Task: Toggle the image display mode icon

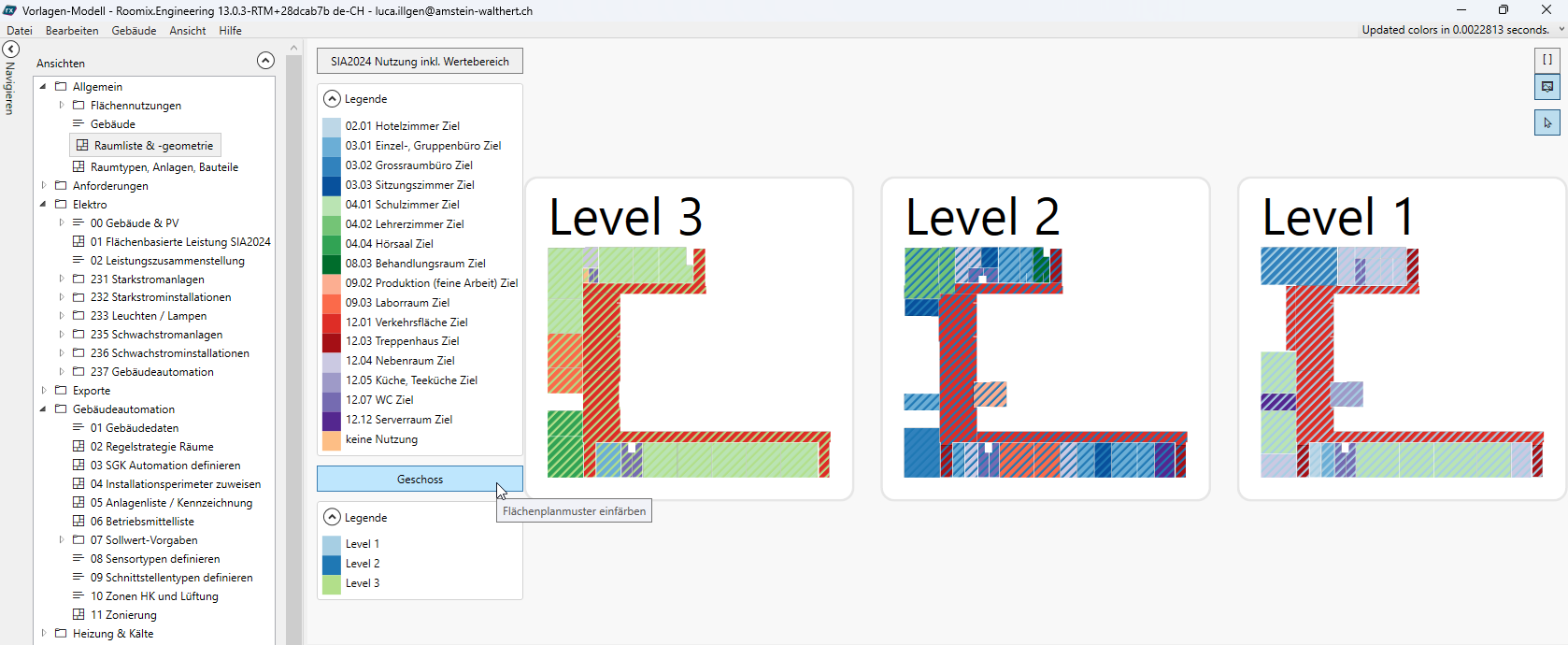Action: 1547,87
